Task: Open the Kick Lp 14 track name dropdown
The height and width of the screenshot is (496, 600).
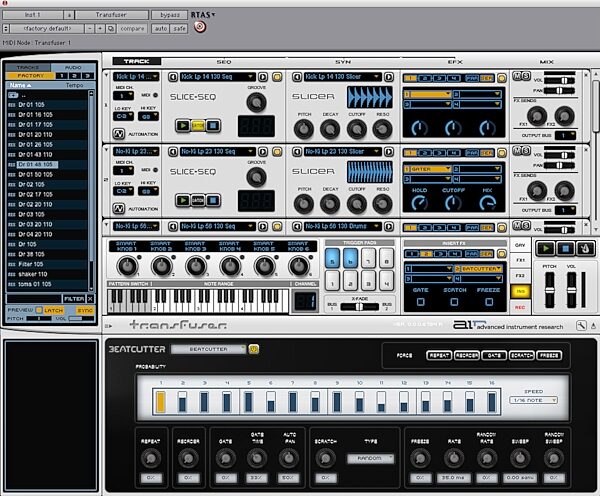Action: coord(136,77)
